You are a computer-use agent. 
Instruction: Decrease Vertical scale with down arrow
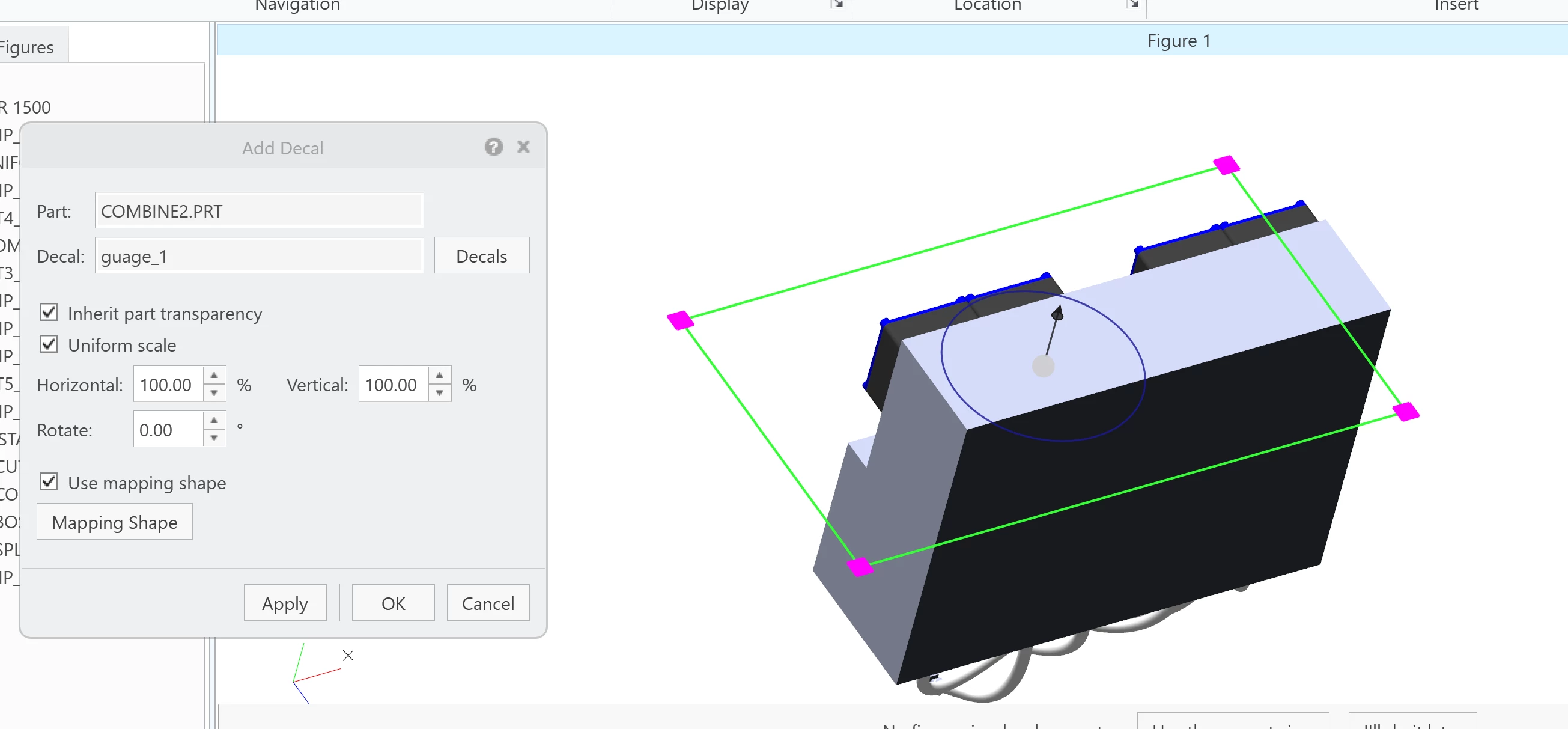tap(440, 394)
